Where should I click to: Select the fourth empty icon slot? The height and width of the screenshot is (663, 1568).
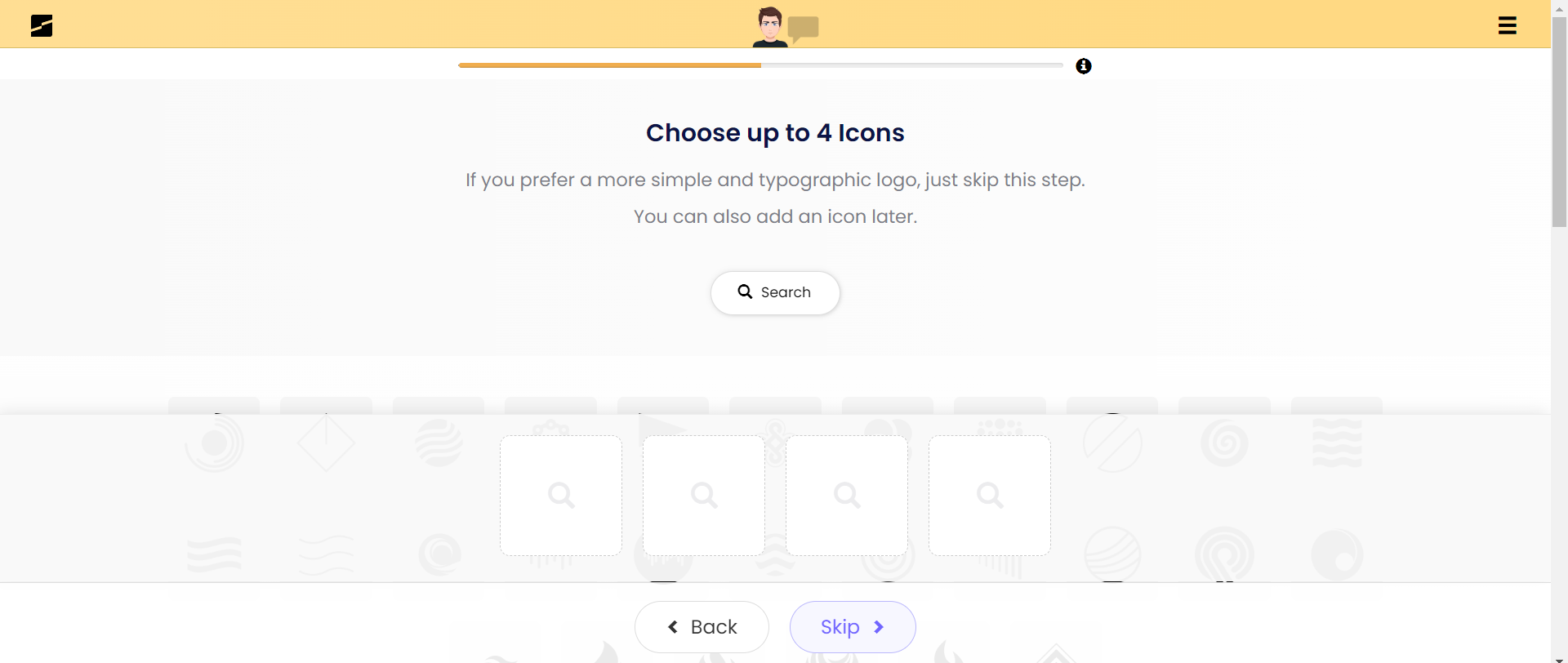pyautogui.click(x=990, y=496)
